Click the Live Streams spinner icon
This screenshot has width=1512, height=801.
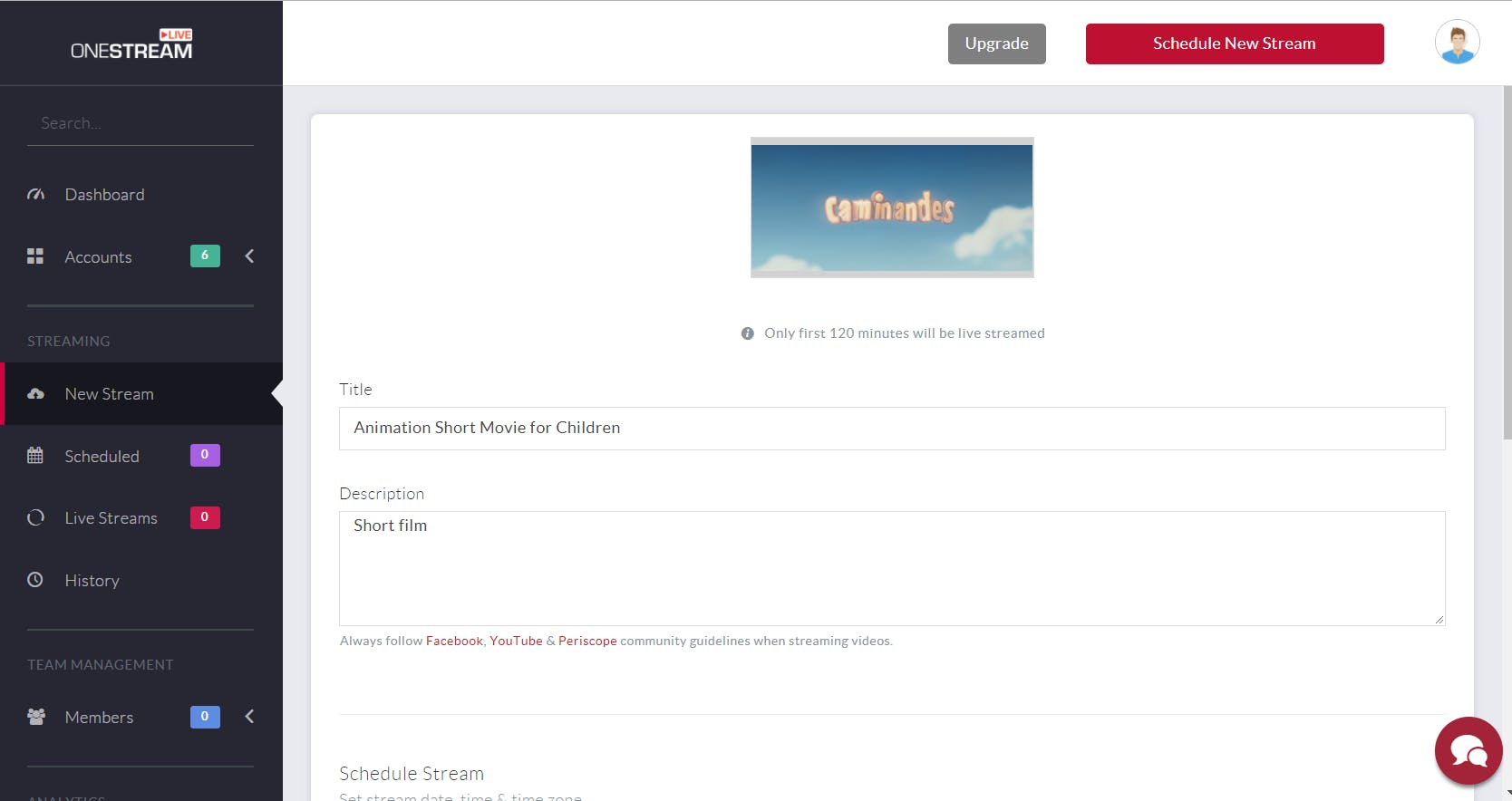35,518
